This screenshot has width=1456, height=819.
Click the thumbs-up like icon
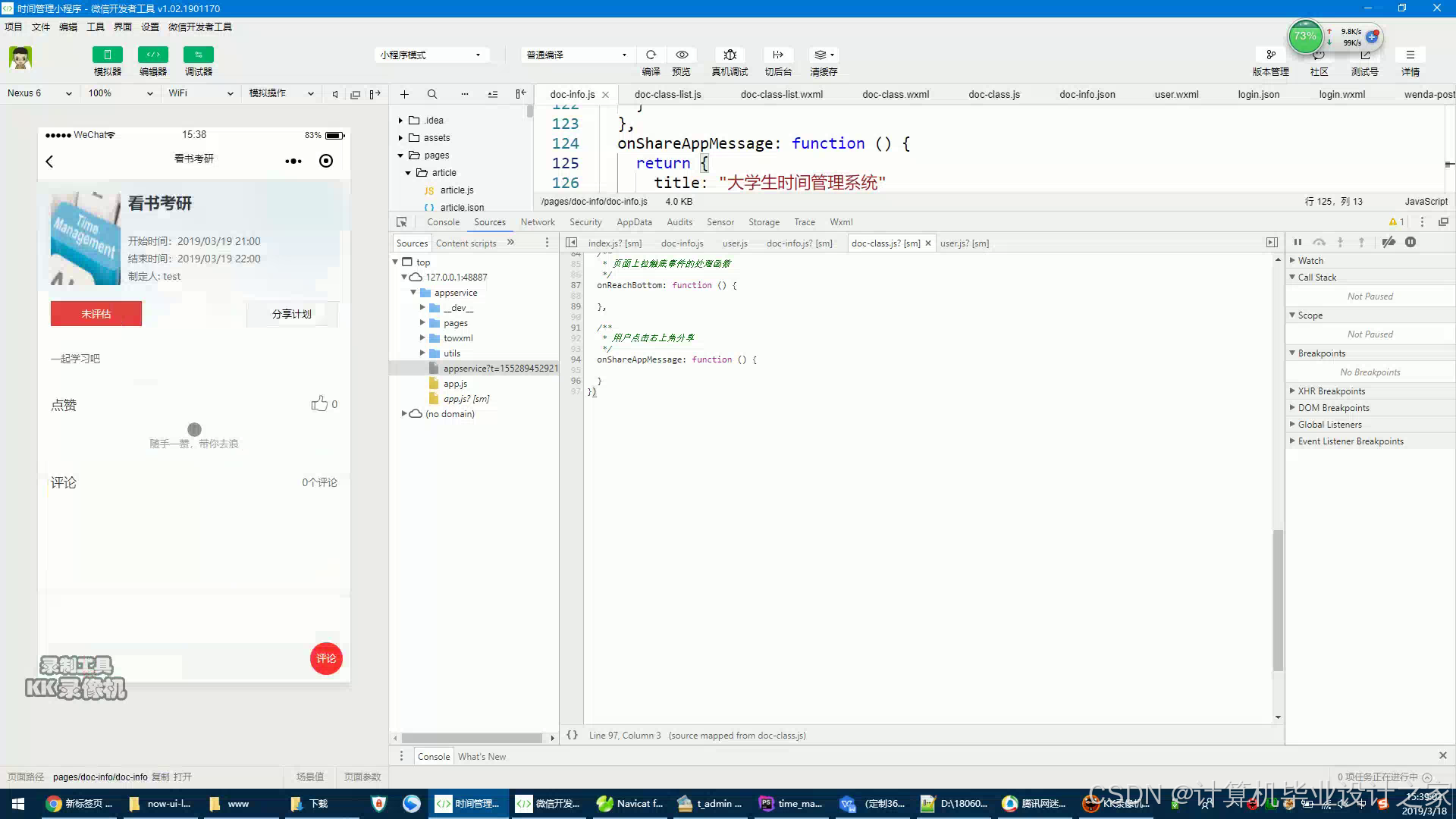[319, 403]
